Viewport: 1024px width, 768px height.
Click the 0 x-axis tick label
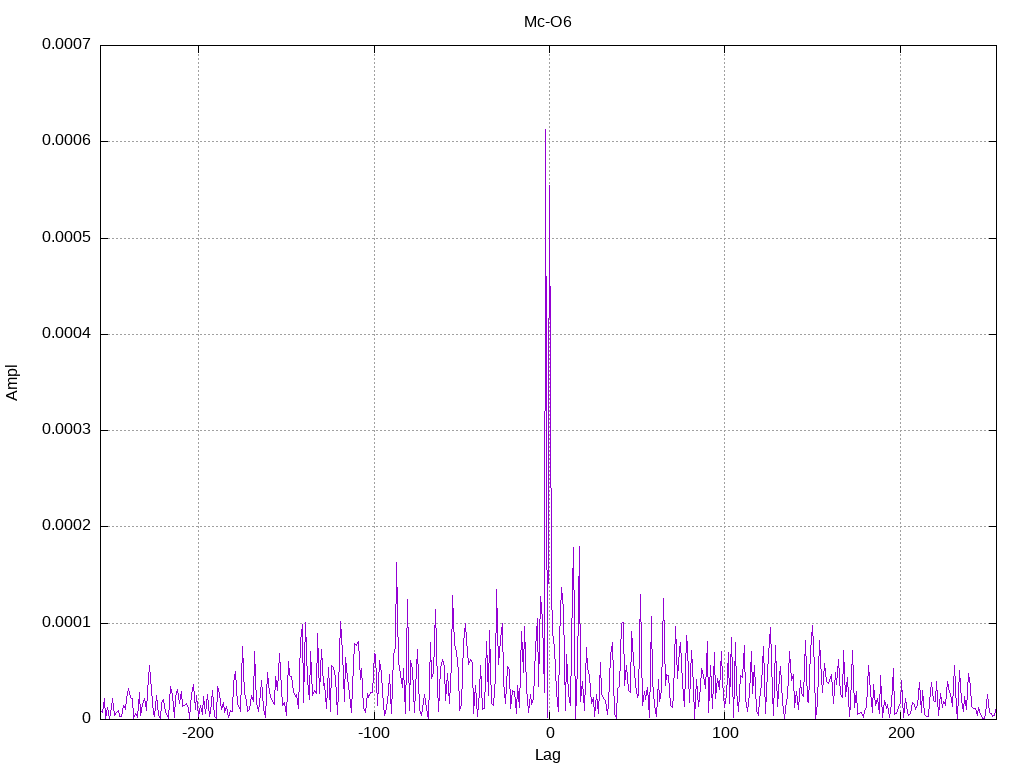550,733
